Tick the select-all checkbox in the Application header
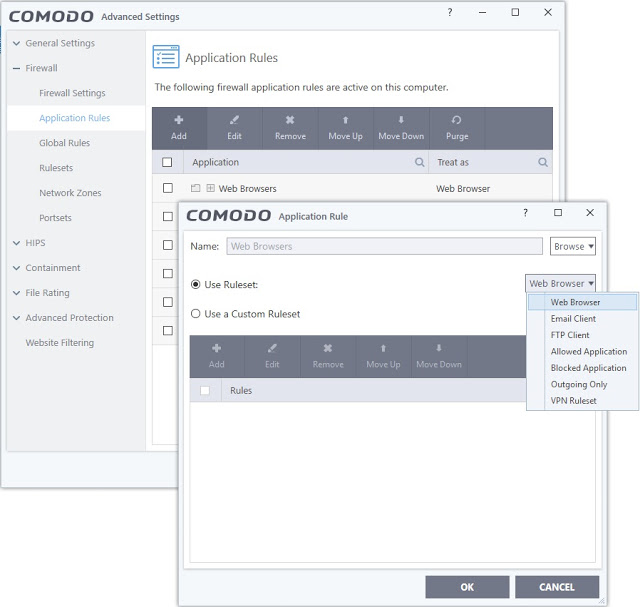Image resolution: width=640 pixels, height=607 pixels. point(167,162)
